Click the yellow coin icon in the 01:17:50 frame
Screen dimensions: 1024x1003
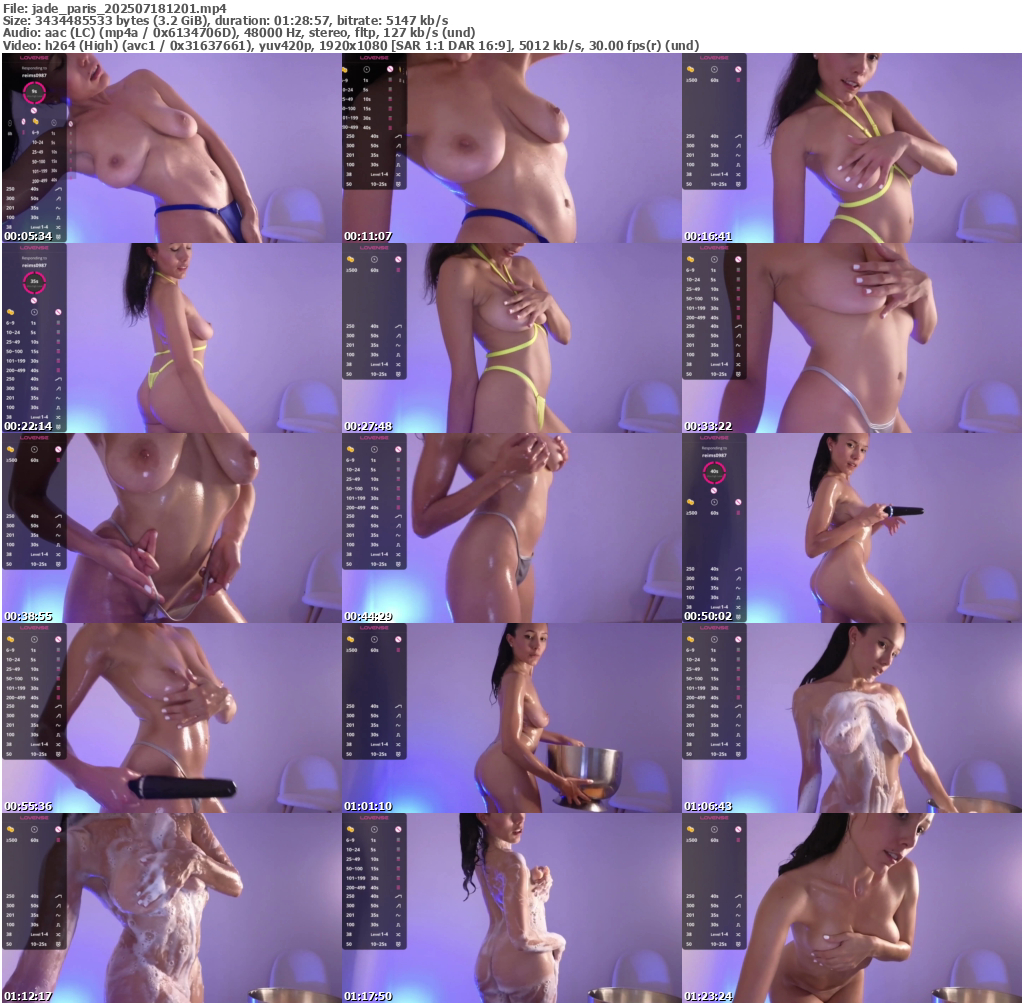pyautogui.click(x=350, y=830)
